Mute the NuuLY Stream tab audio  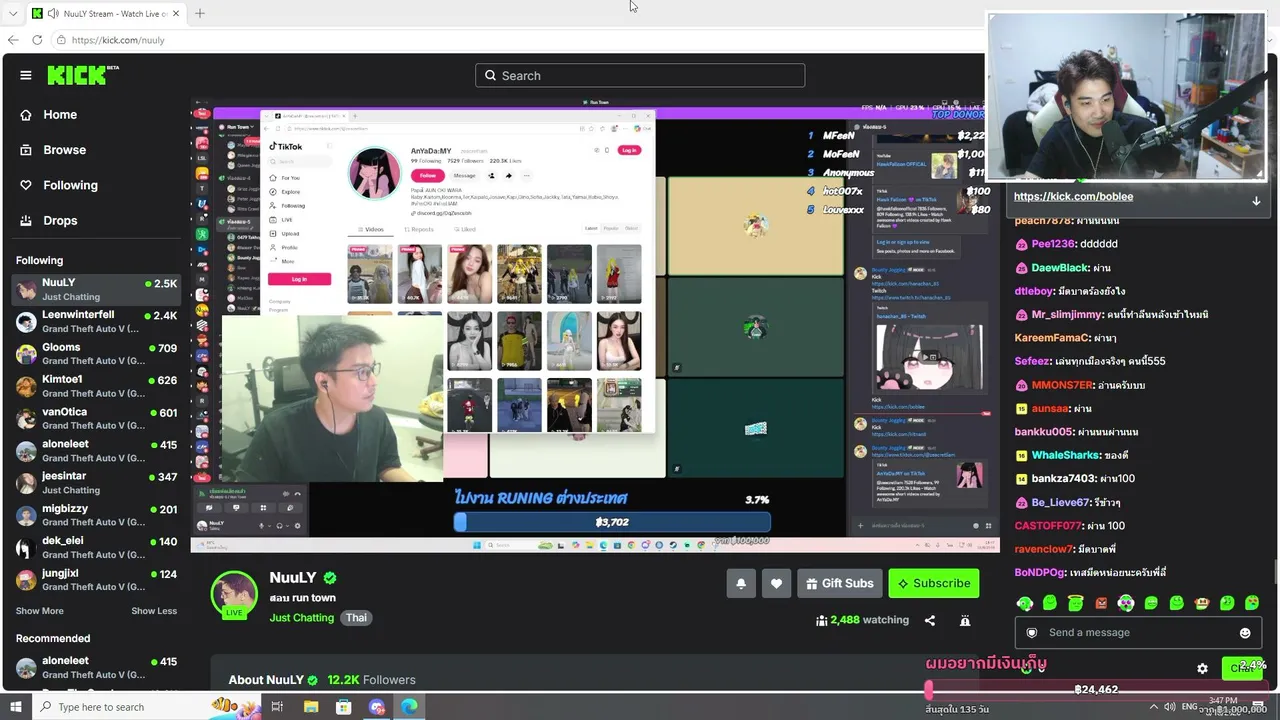point(51,14)
